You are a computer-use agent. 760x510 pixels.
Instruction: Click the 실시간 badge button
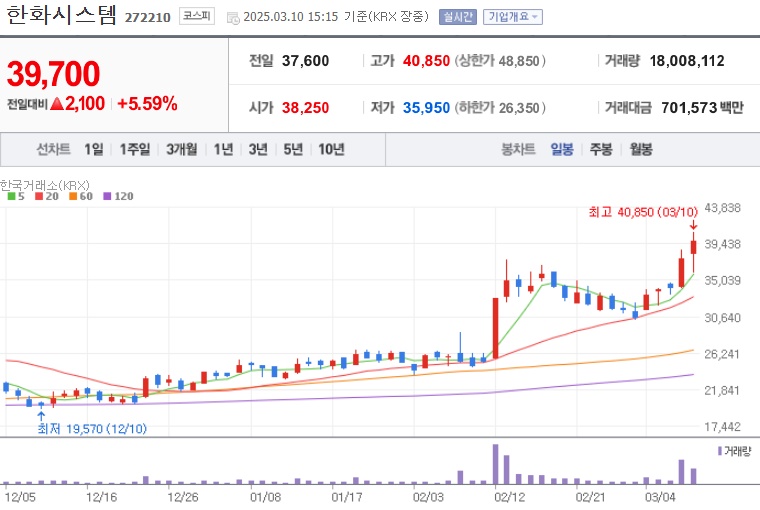click(458, 17)
